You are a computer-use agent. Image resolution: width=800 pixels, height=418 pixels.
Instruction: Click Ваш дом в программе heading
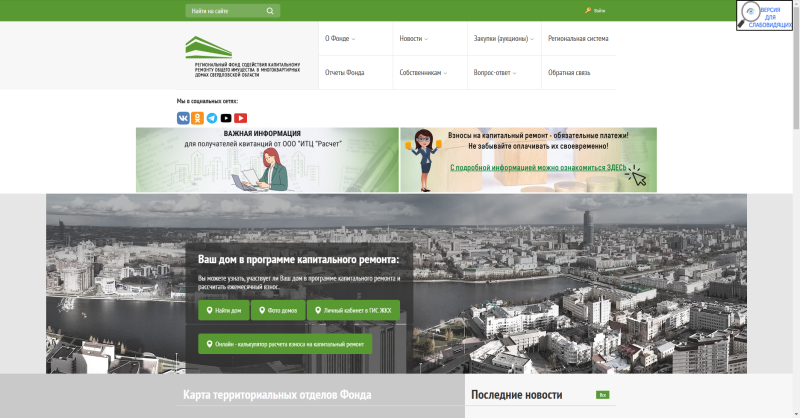click(298, 259)
